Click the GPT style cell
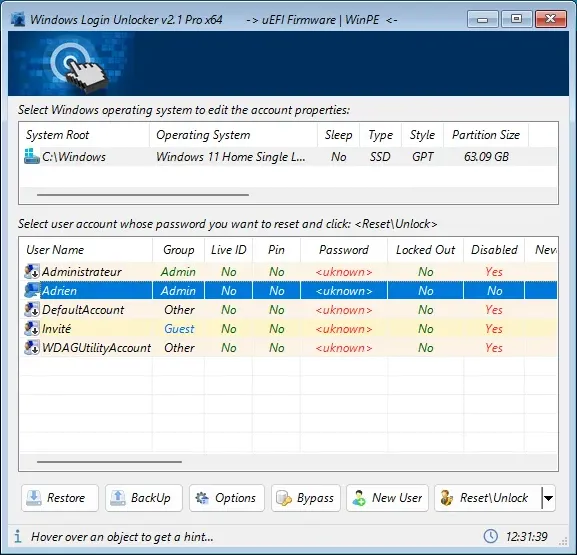Image resolution: width=577 pixels, height=555 pixels. pyautogui.click(x=422, y=157)
